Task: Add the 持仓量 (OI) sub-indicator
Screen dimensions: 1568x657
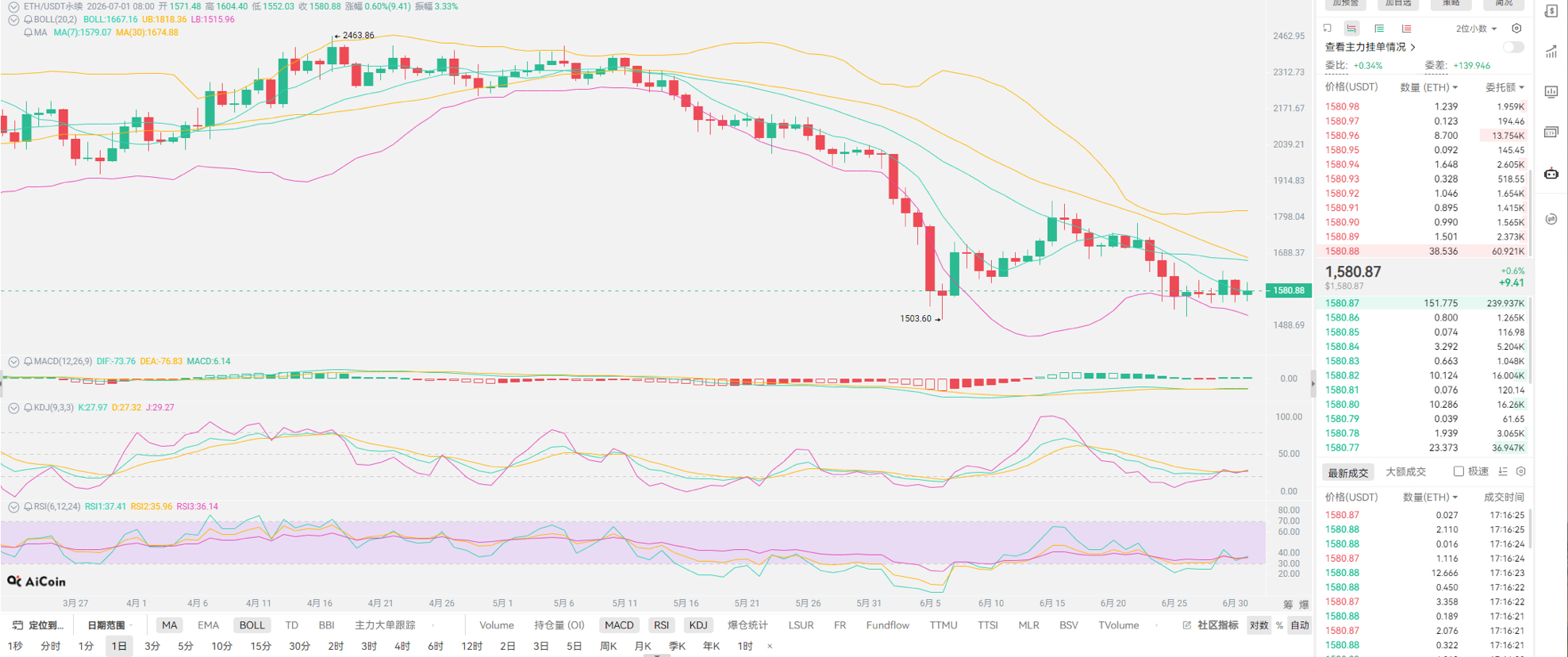Action: point(559,625)
